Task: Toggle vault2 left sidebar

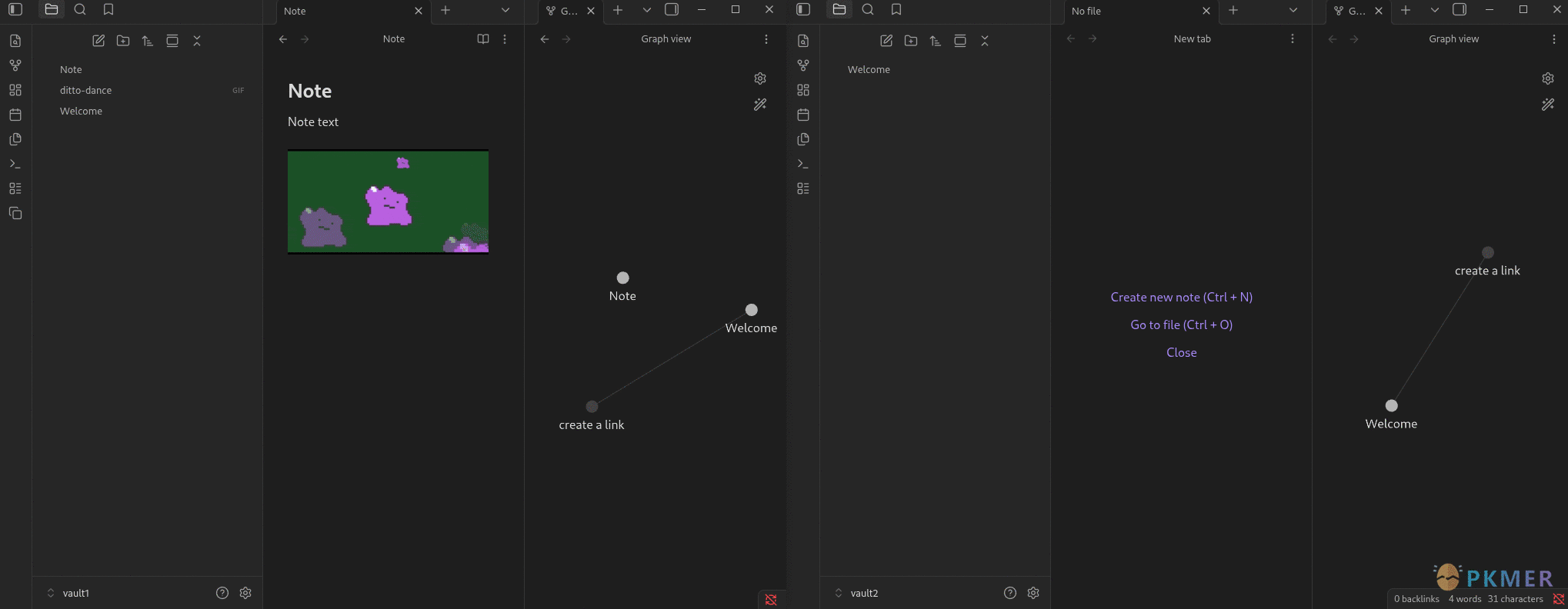Action: (803, 10)
